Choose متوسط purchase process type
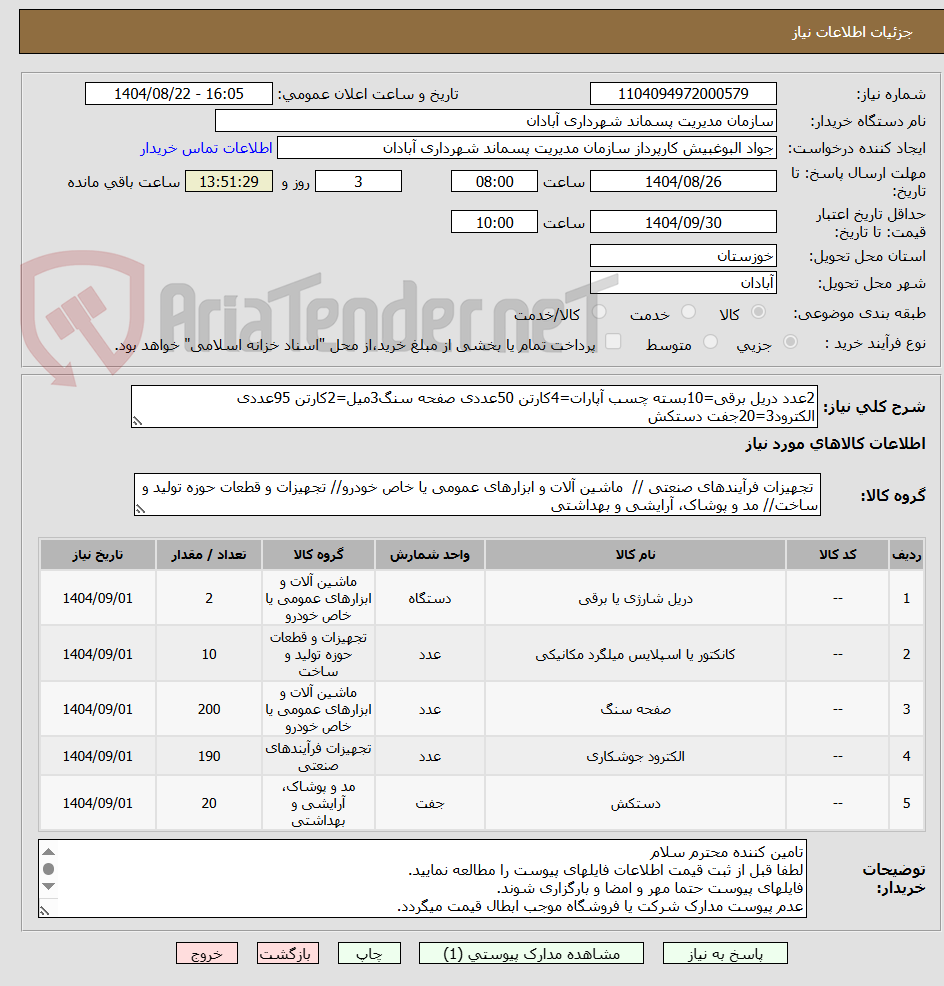Image resolution: width=944 pixels, height=986 pixels. 711,341
